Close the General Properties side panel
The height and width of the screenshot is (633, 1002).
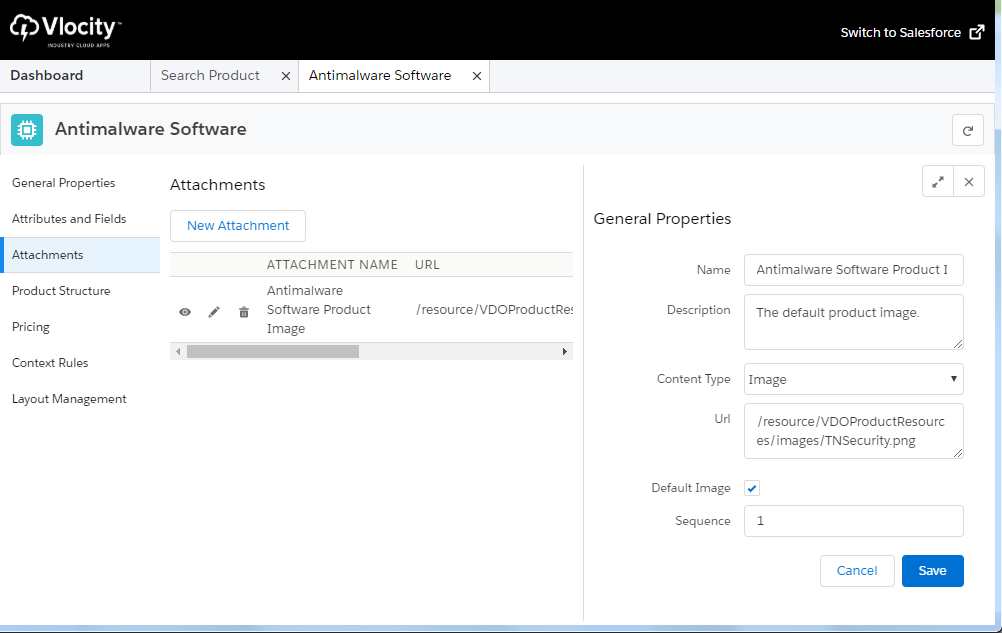[x=969, y=182]
